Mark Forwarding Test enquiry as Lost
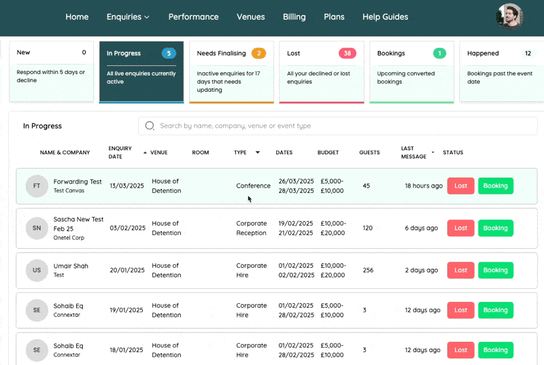 tap(460, 186)
